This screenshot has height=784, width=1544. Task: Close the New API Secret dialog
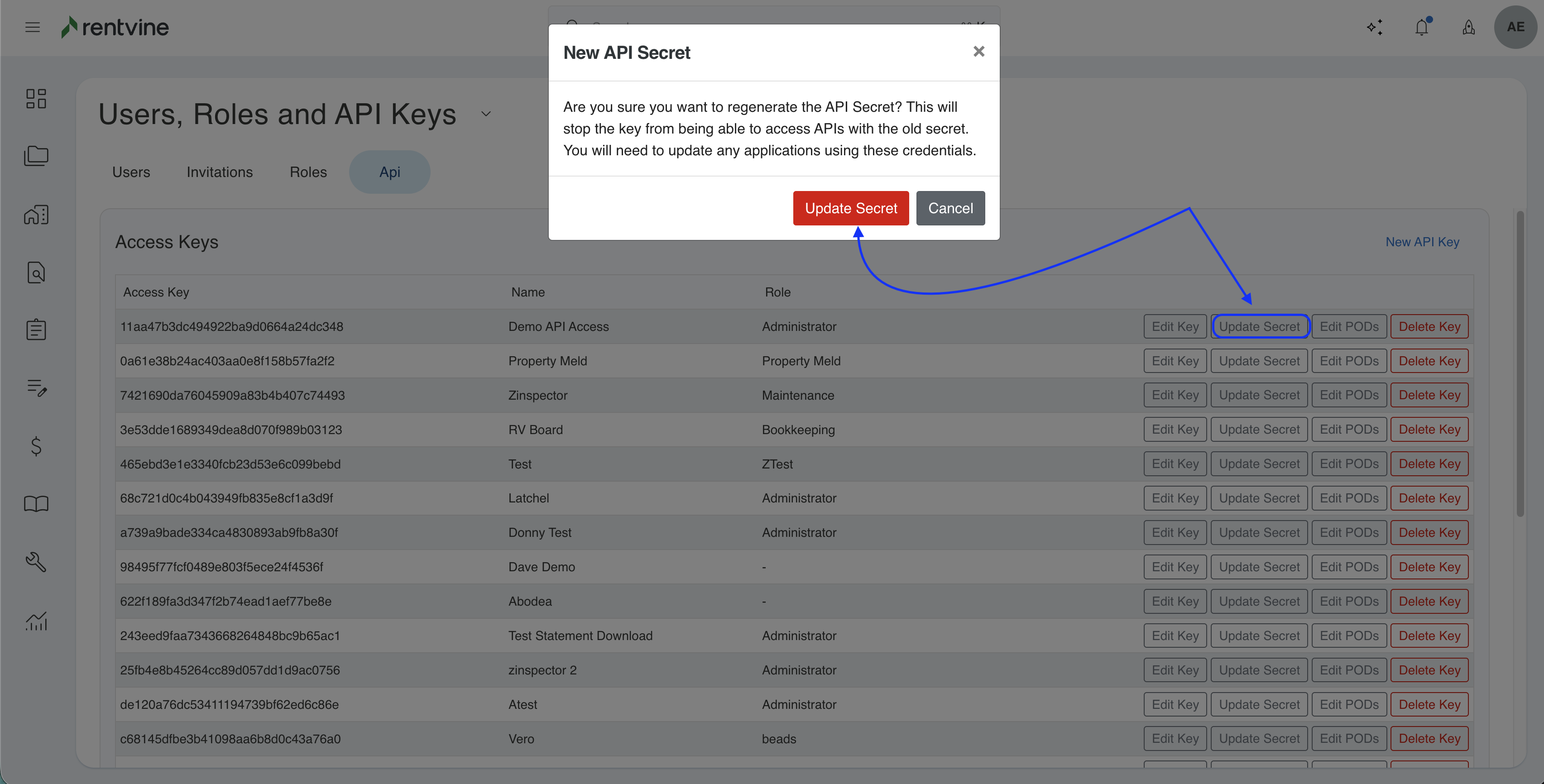pyautogui.click(x=979, y=52)
